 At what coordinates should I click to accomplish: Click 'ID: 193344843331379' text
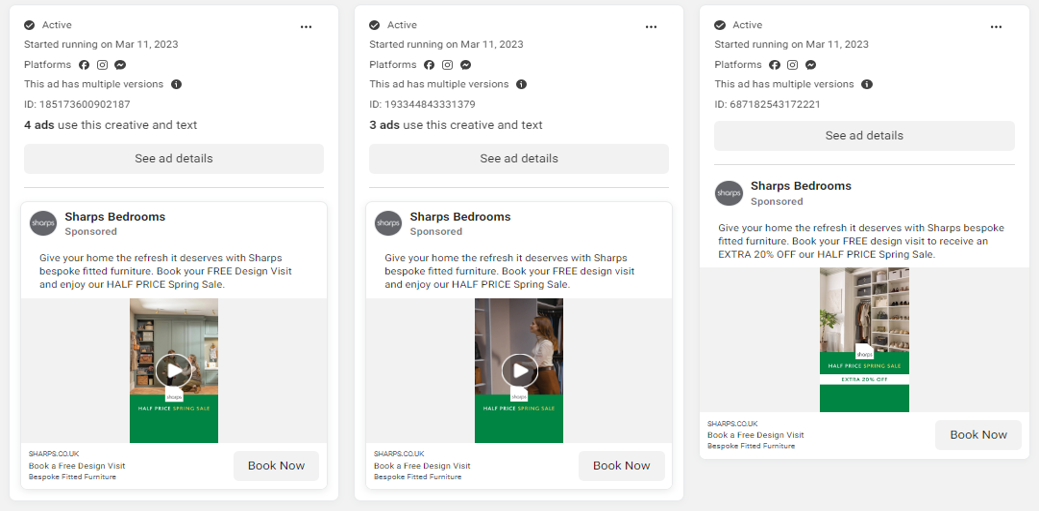point(423,105)
